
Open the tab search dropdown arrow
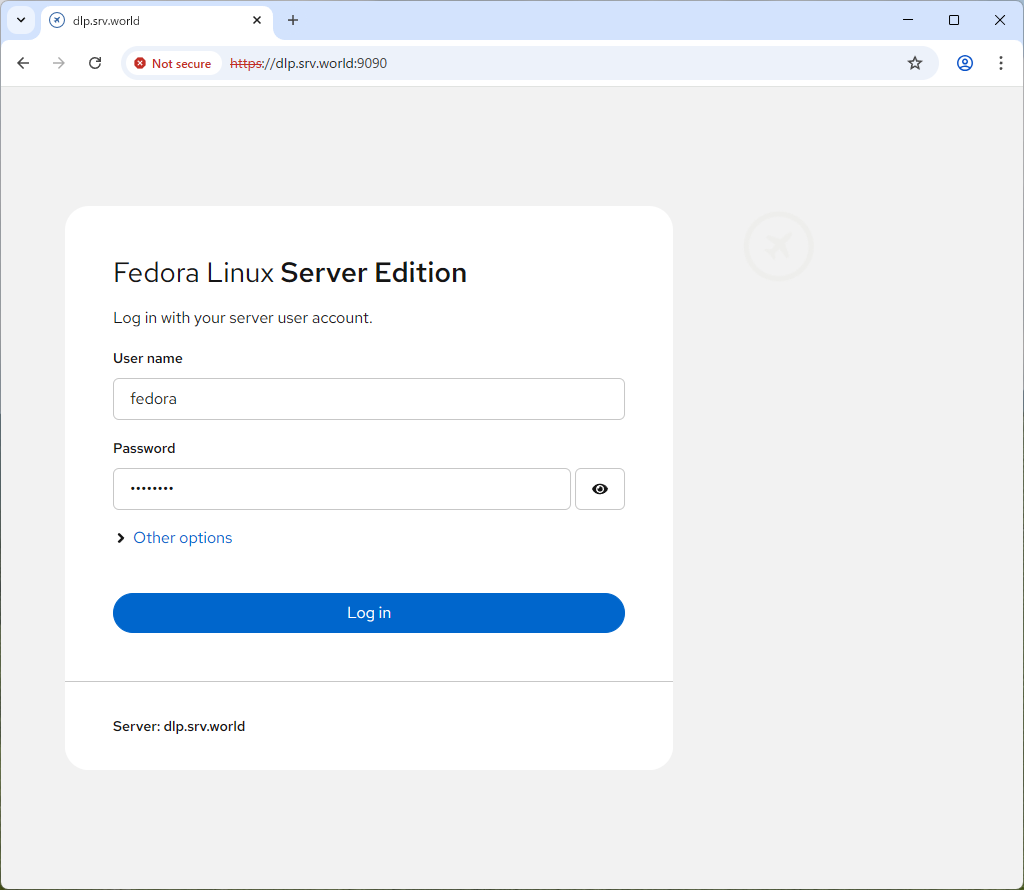(21, 20)
